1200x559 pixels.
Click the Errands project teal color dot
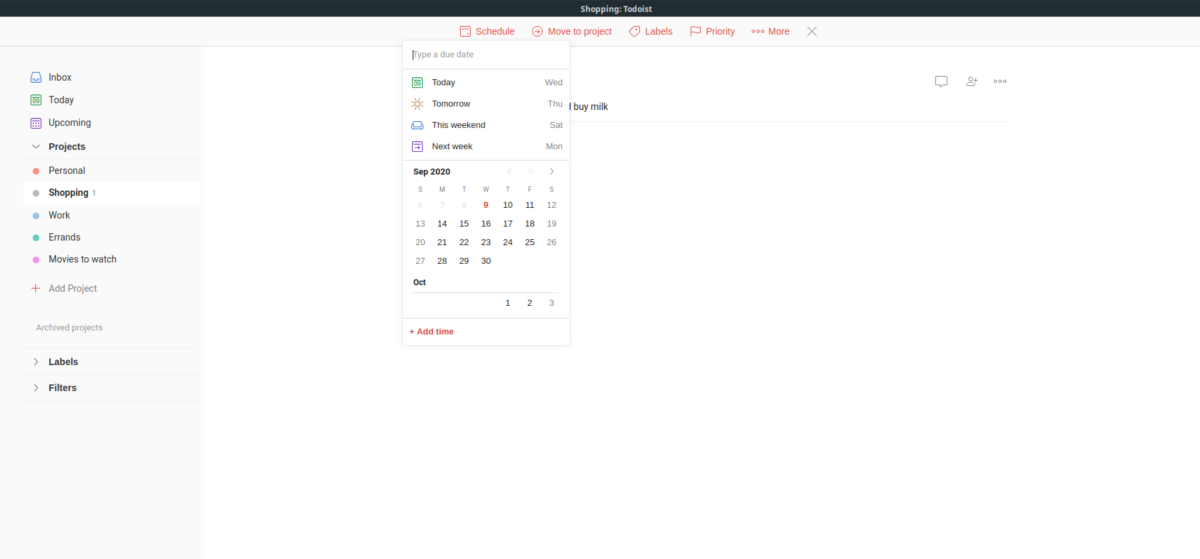(x=36, y=238)
